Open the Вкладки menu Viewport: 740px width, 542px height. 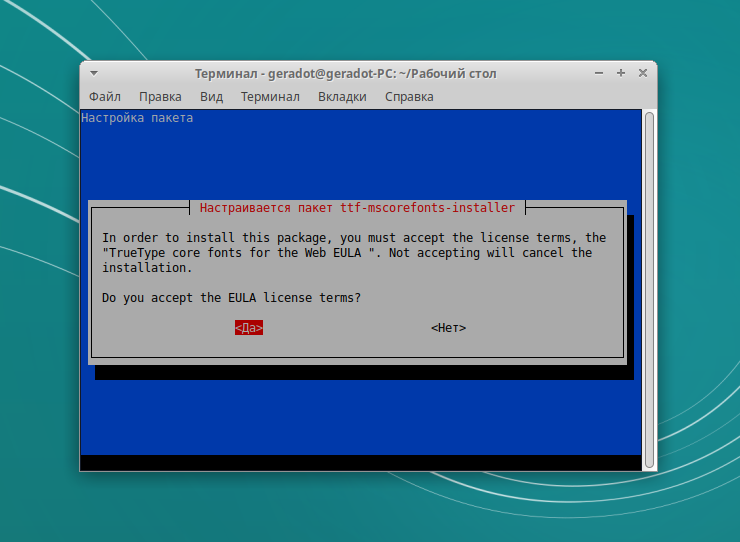[x=342, y=97]
